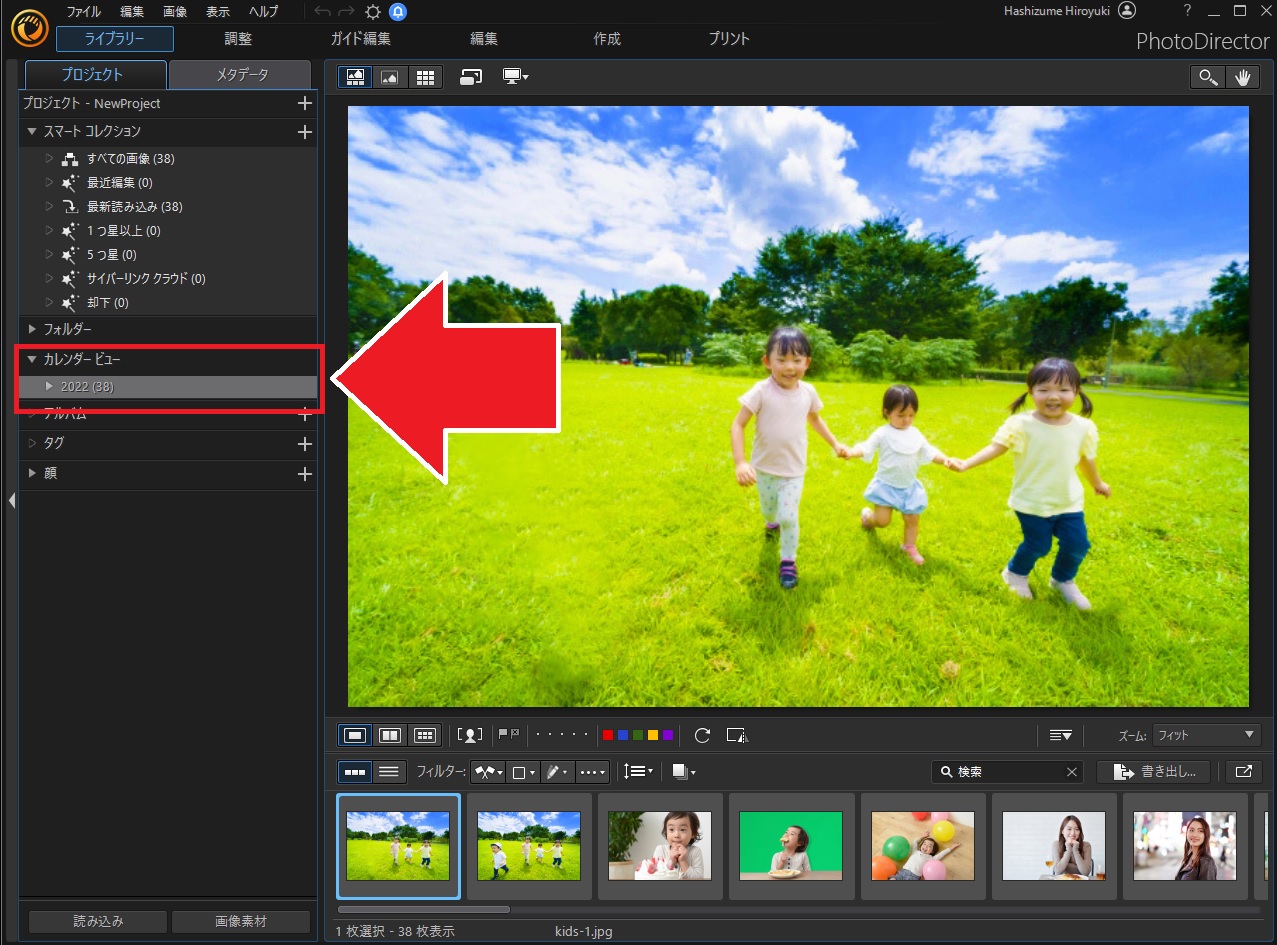Image resolution: width=1277 pixels, height=945 pixels.
Task: Click the share external window icon
Action: click(x=1243, y=771)
